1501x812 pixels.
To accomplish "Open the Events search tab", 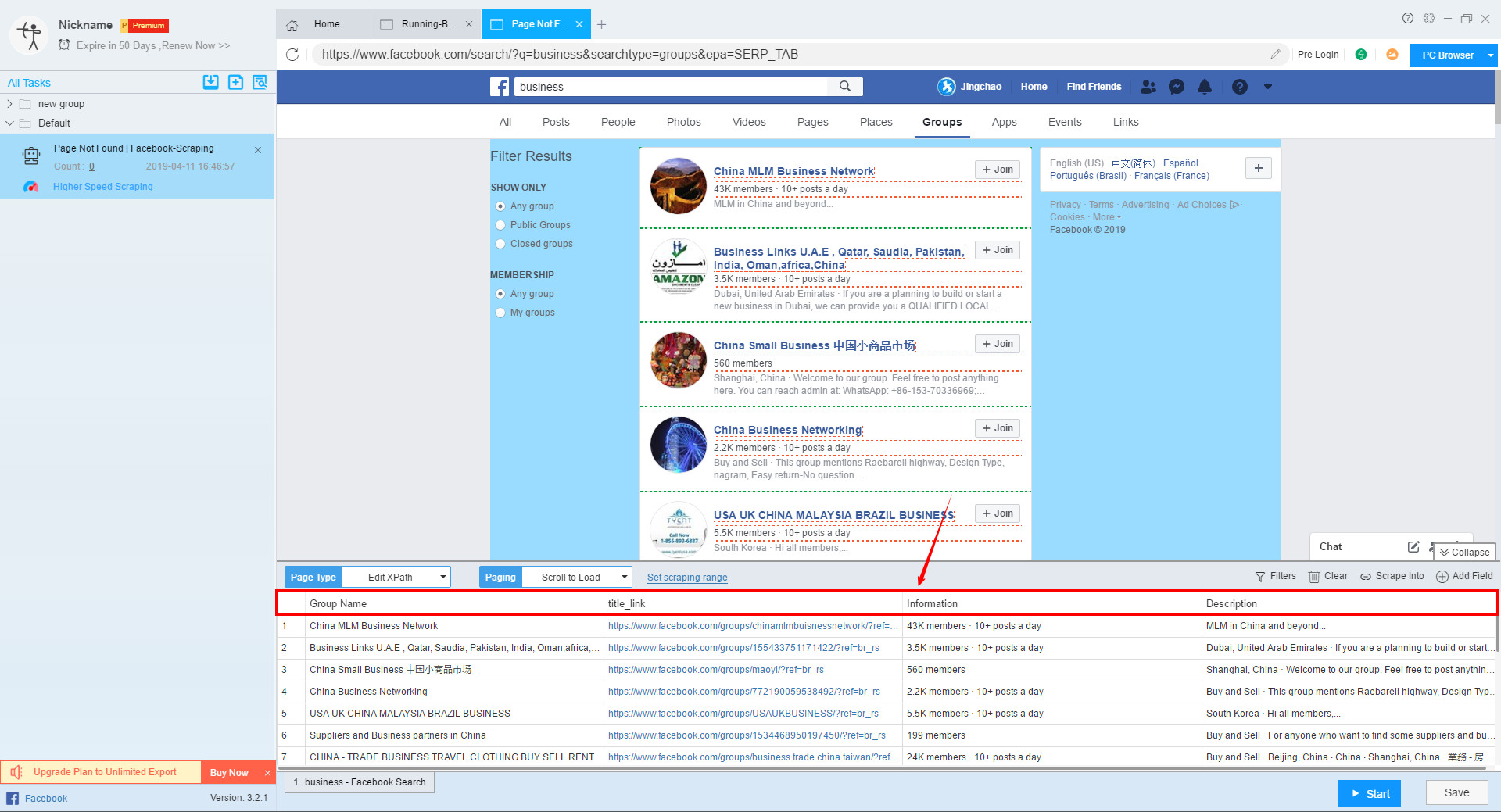I will tap(1065, 122).
